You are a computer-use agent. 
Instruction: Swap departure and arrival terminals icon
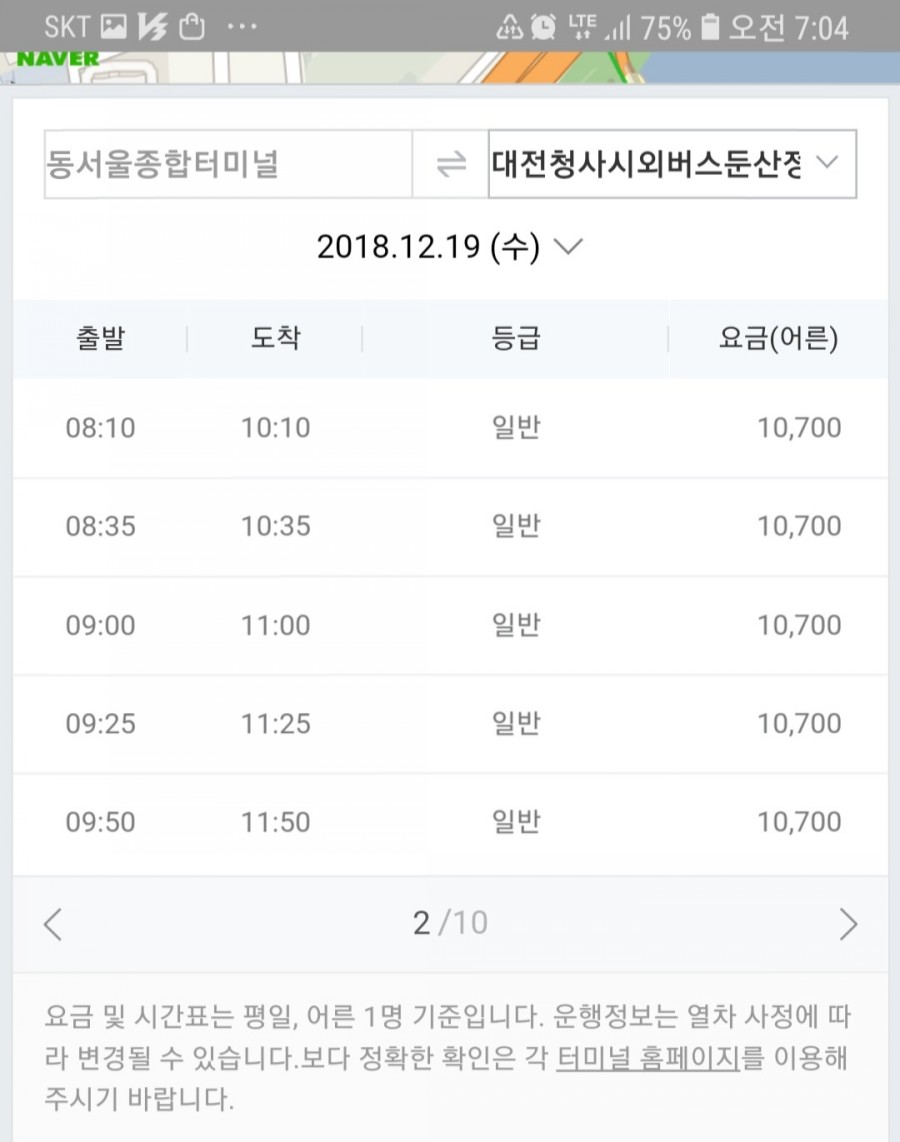451,164
